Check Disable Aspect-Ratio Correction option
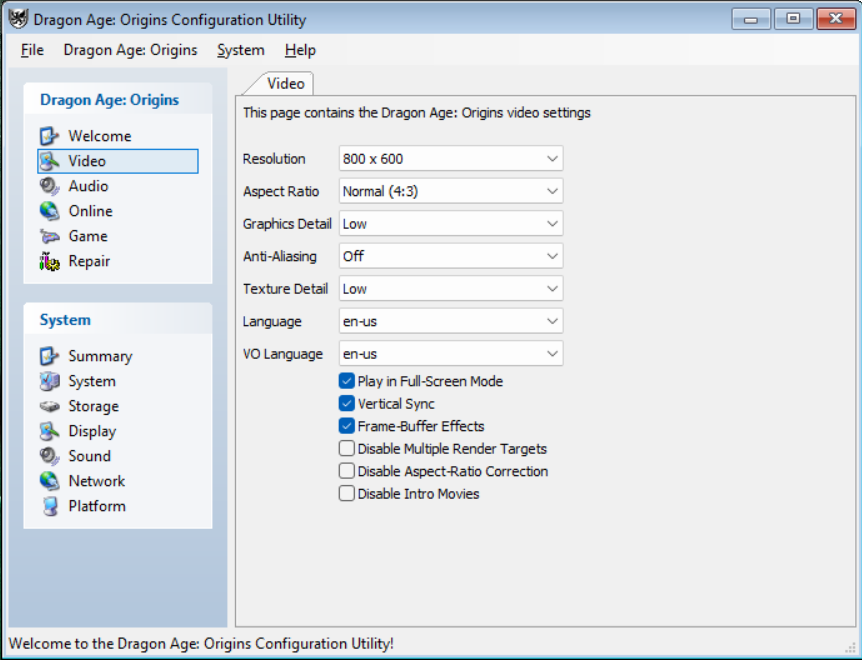Image resolution: width=862 pixels, height=660 pixels. coord(347,471)
